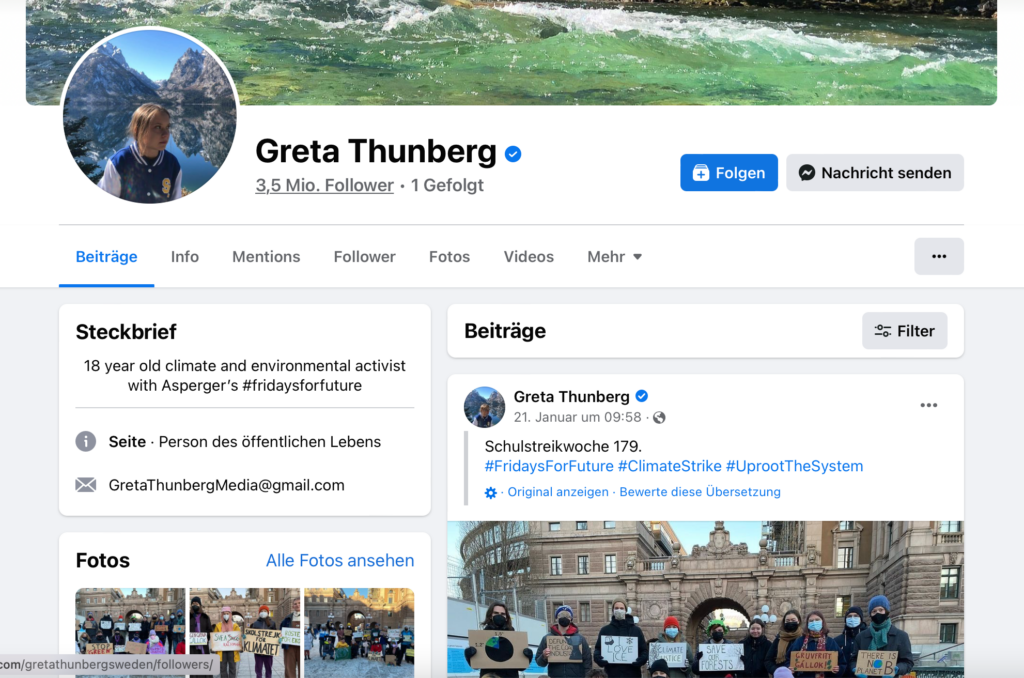Click the email envelope icon in Steckbrief
The height and width of the screenshot is (678, 1024).
click(86, 485)
